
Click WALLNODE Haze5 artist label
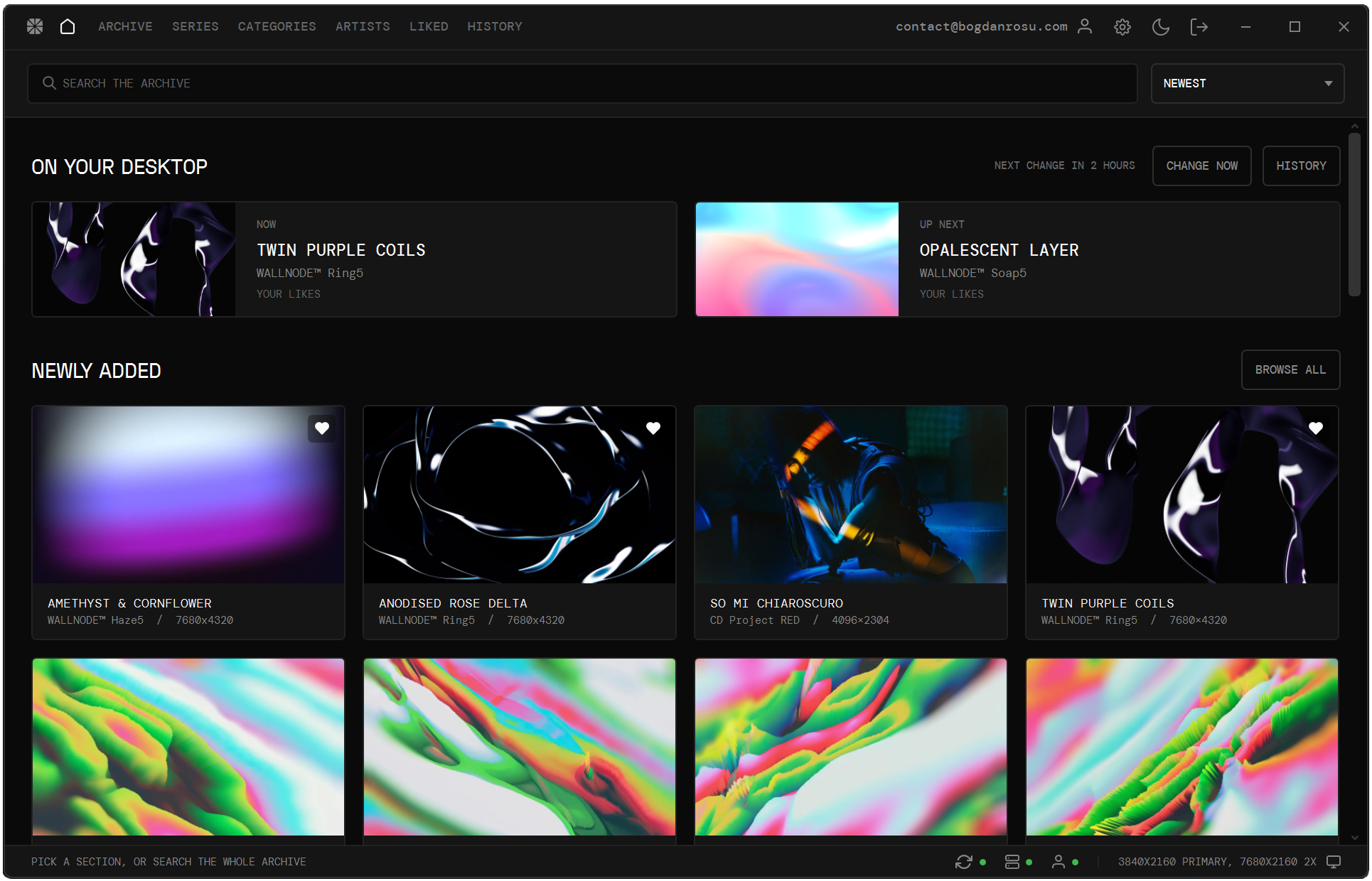95,620
